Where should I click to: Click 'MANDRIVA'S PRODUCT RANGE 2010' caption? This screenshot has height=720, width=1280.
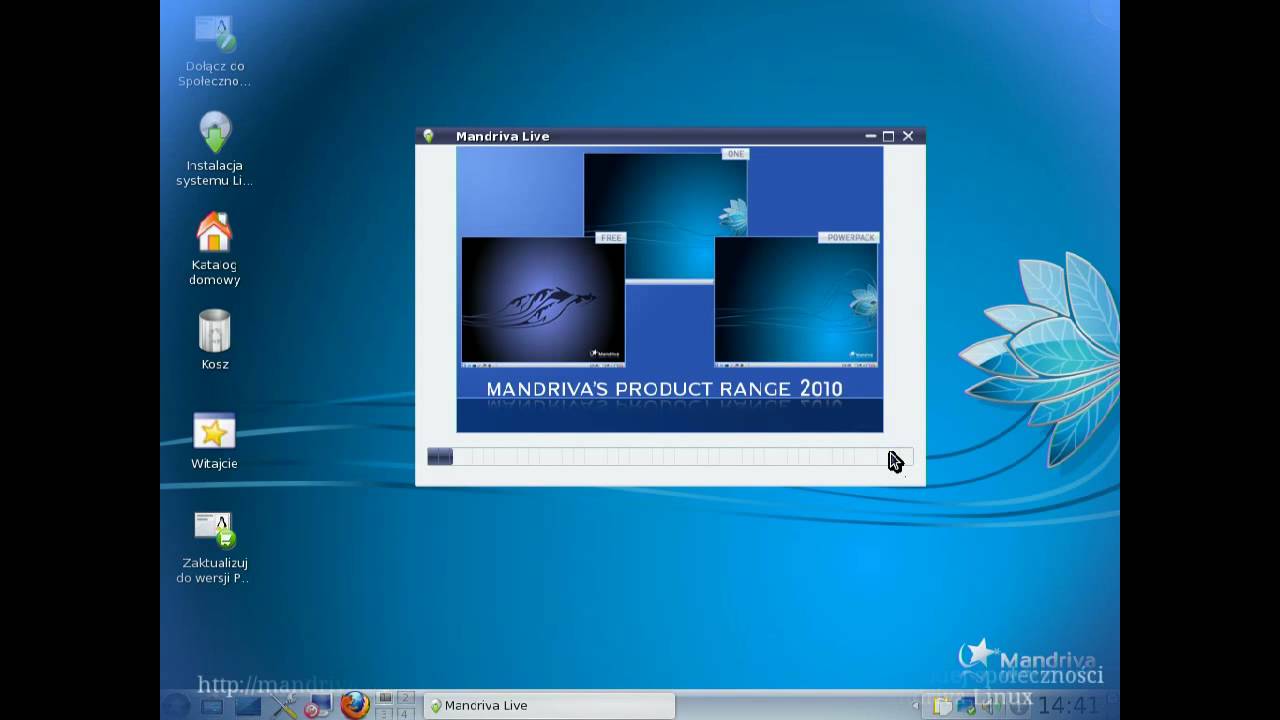[x=664, y=389]
